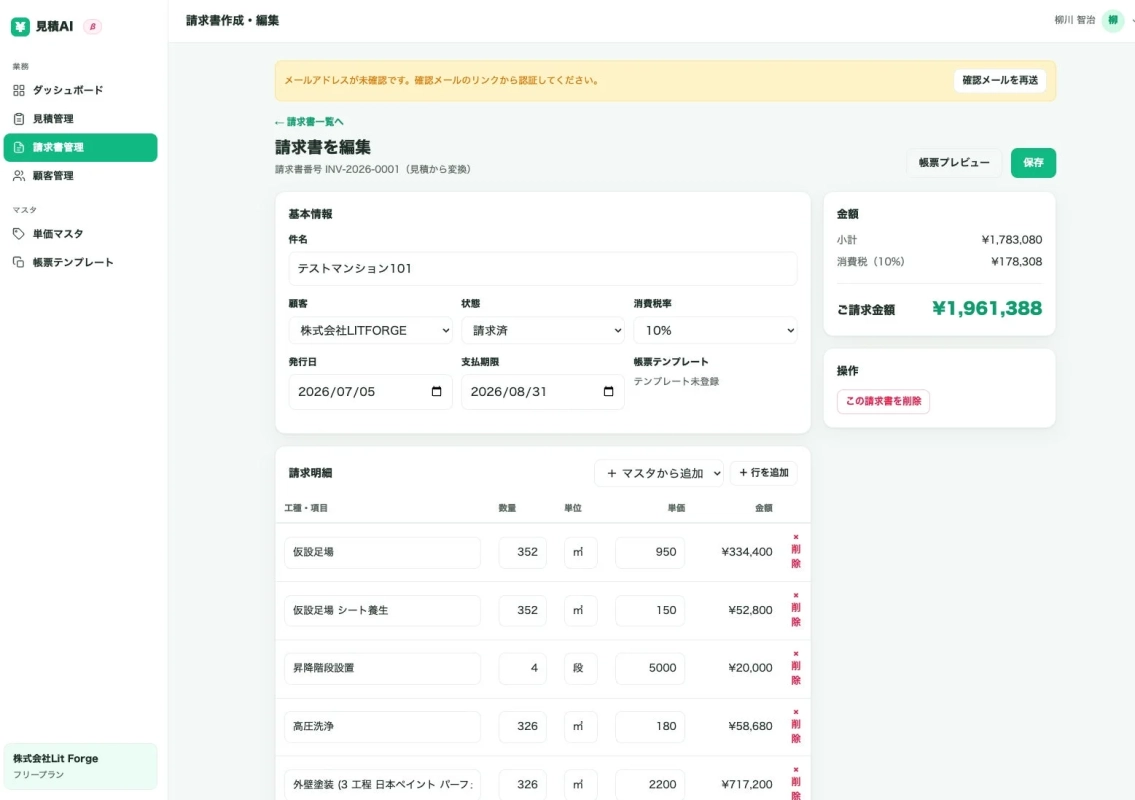Image resolution: width=1135 pixels, height=800 pixels.
Task: Click item name field 仮設足場 シート養生
Action: (382, 610)
